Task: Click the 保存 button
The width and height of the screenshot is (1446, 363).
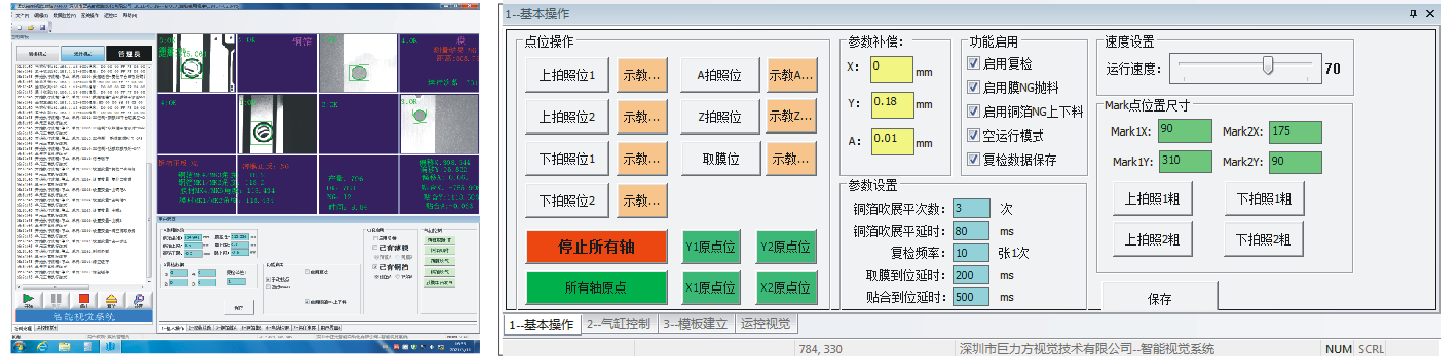Action: (x=1159, y=298)
